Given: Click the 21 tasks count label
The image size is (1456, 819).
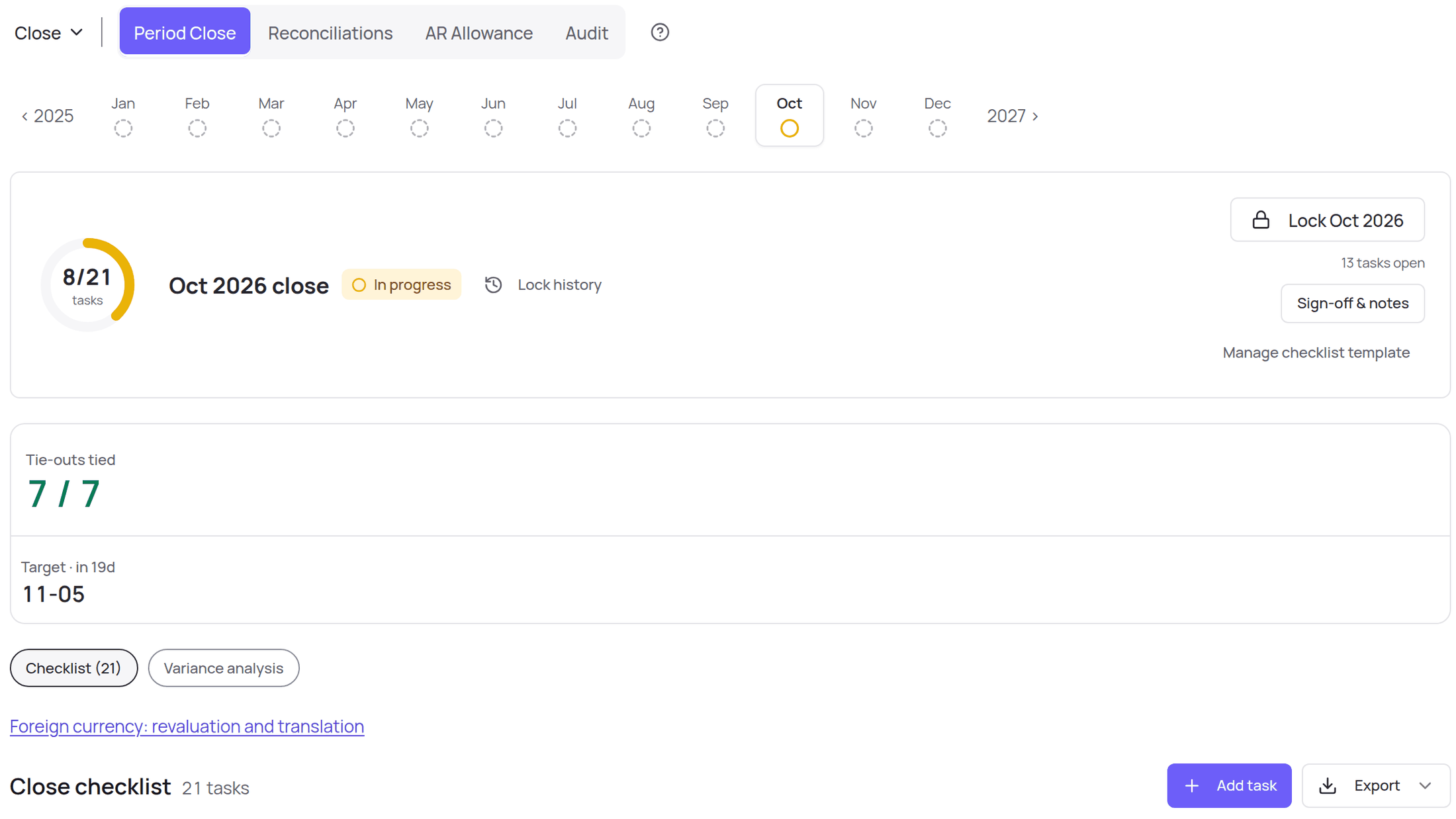Looking at the screenshot, I should 216,788.
